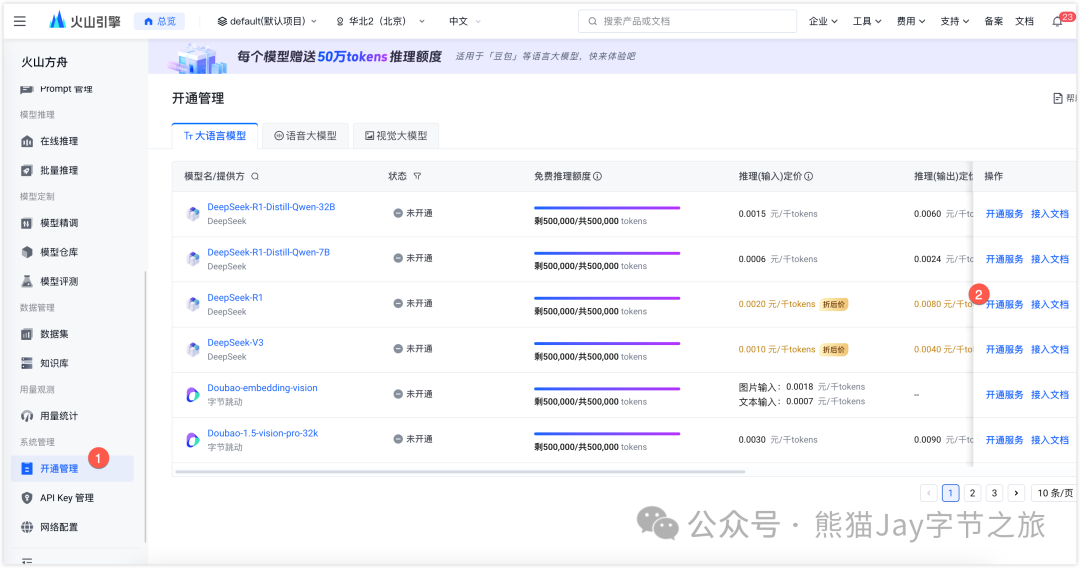The image size is (1080, 568).
Task: Click the info icon beside 推理(输入)定价
Action: (x=809, y=176)
